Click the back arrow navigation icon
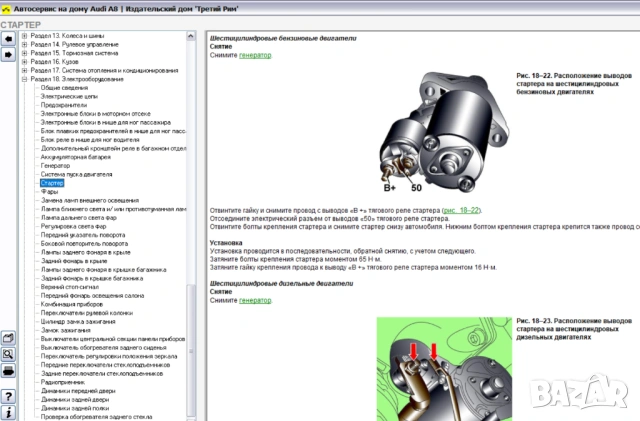 pos(8,39)
